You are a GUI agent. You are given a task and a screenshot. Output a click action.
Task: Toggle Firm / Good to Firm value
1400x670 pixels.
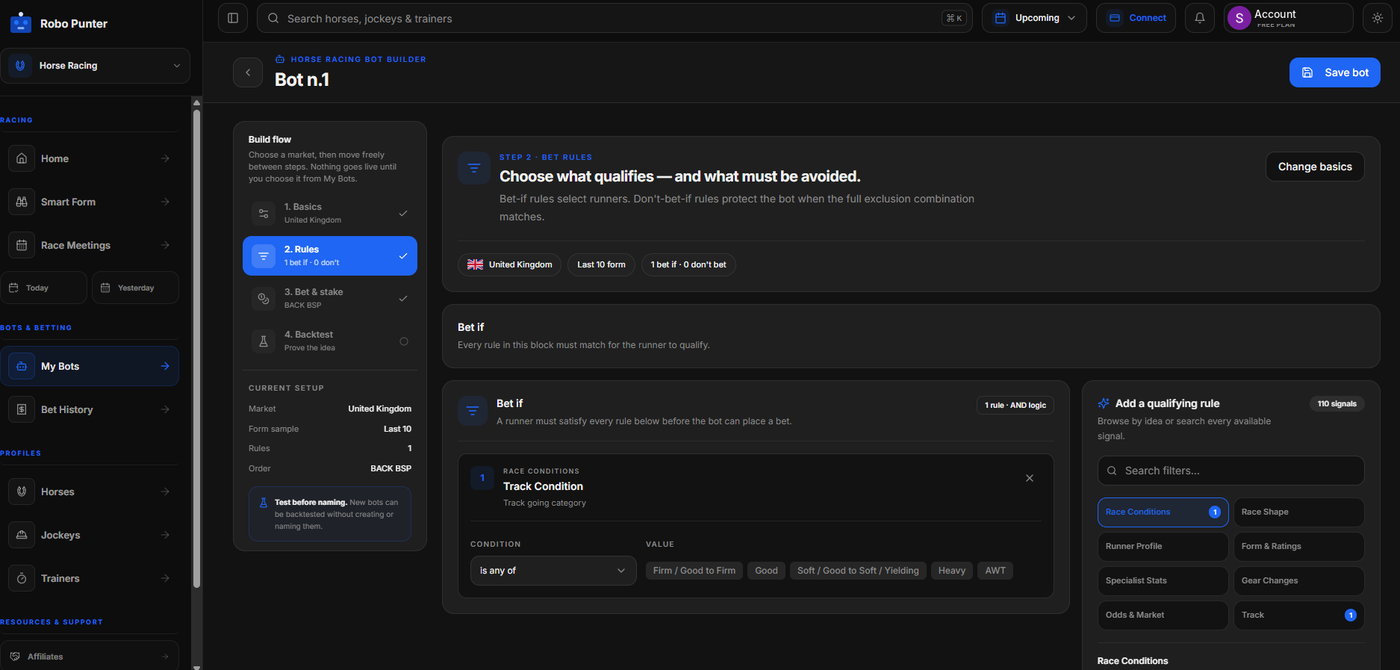pos(695,570)
